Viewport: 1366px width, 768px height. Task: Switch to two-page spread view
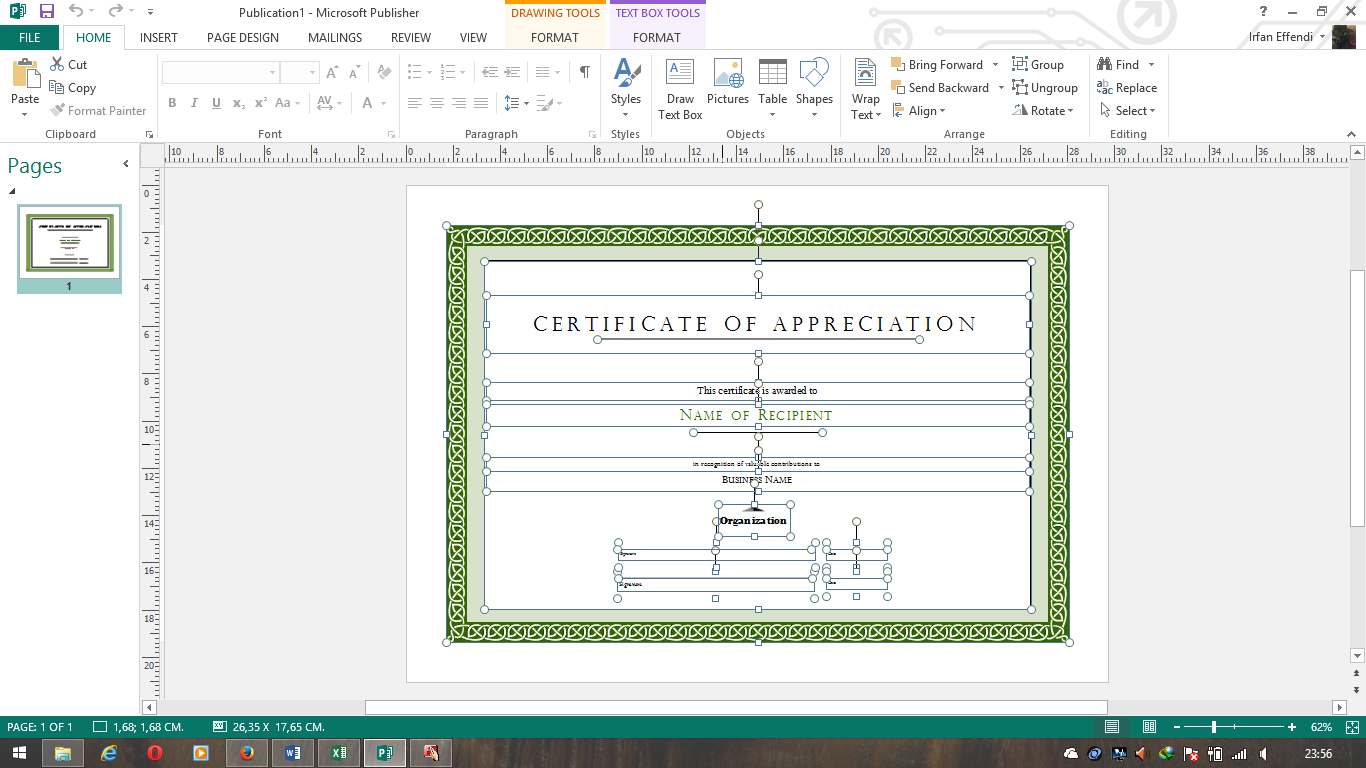1149,727
